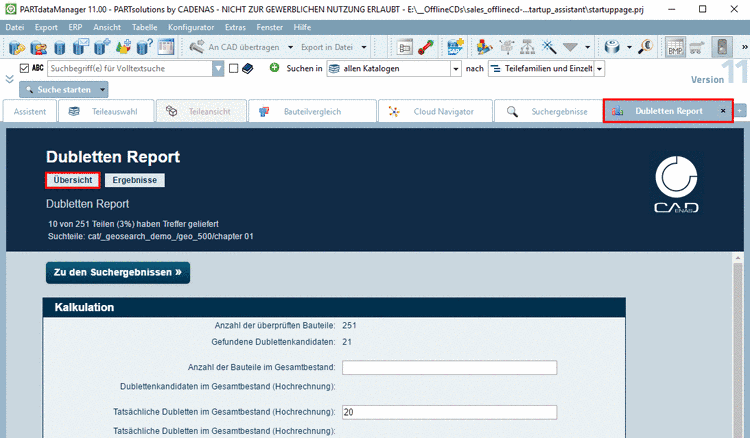Open the Tabelle menu
The image size is (750, 438).
point(144,27)
